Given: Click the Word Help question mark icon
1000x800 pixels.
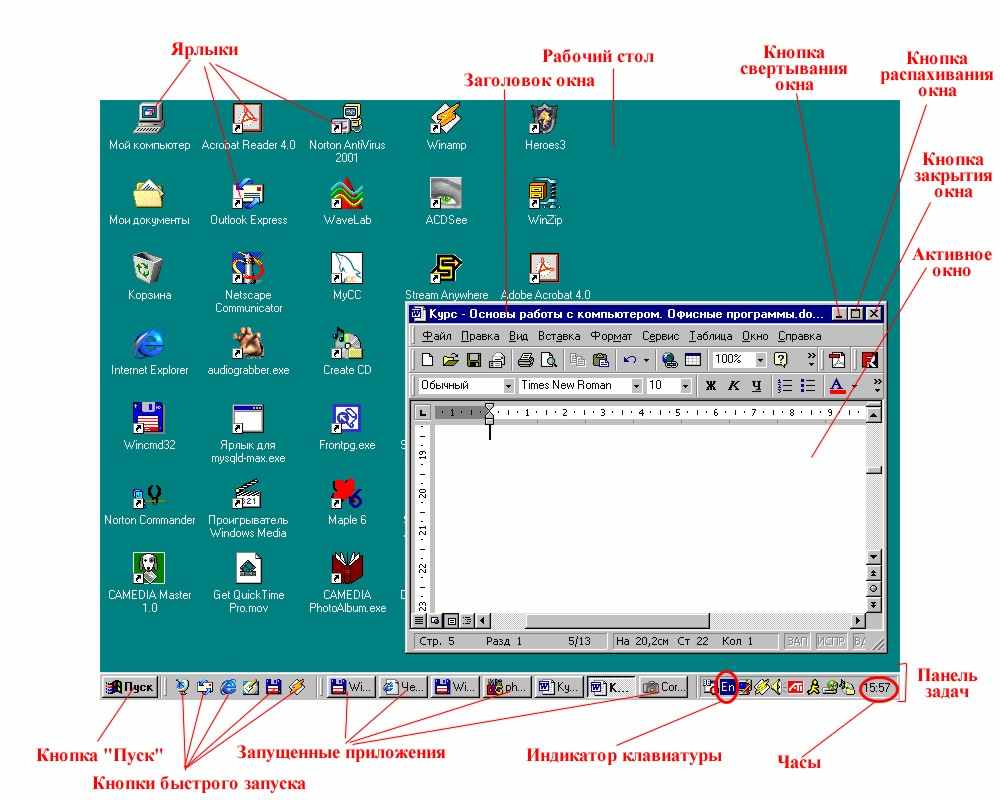Looking at the screenshot, I should coord(781,360).
